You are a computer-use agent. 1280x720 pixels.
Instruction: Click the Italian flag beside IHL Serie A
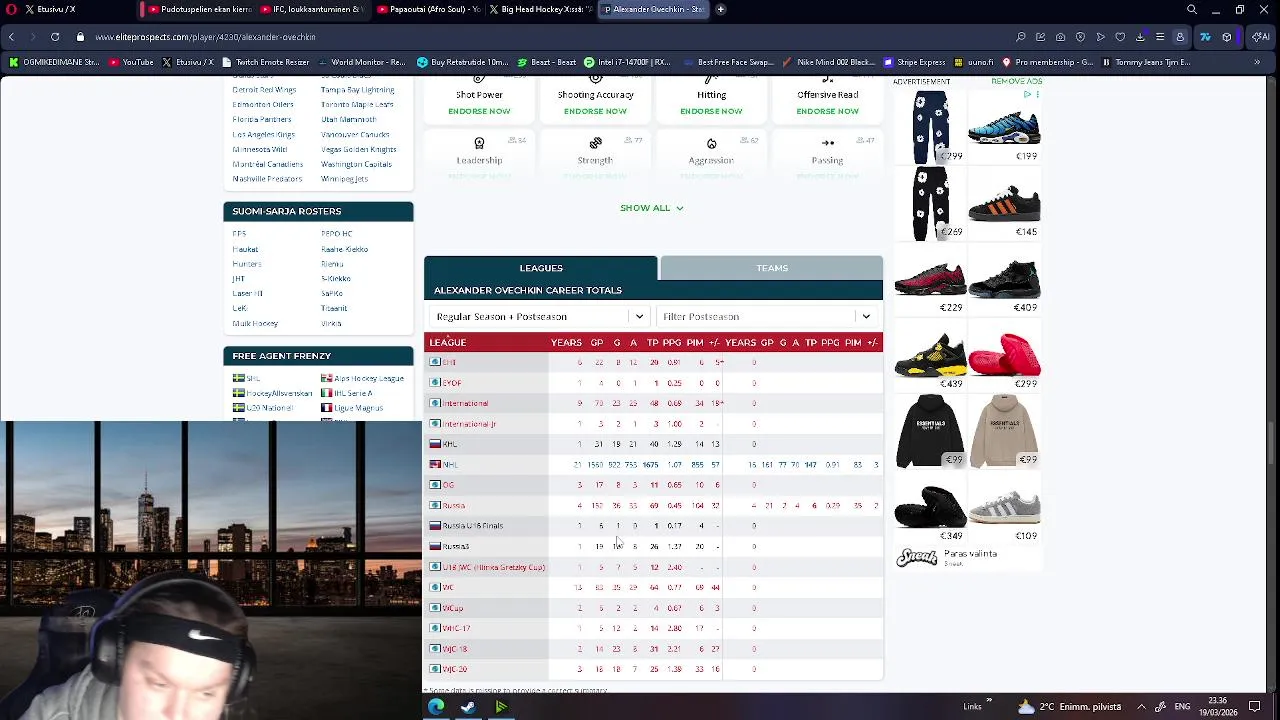click(326, 393)
